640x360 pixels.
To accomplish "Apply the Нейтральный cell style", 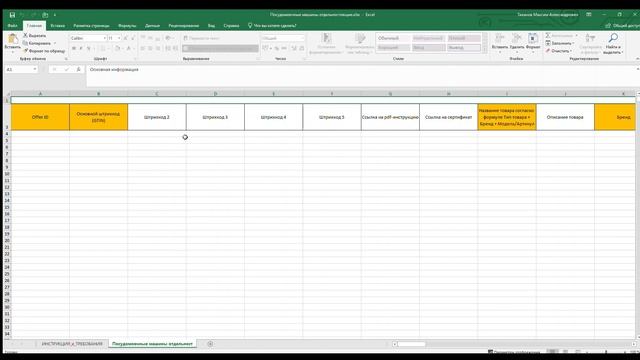I will [x=428, y=38].
